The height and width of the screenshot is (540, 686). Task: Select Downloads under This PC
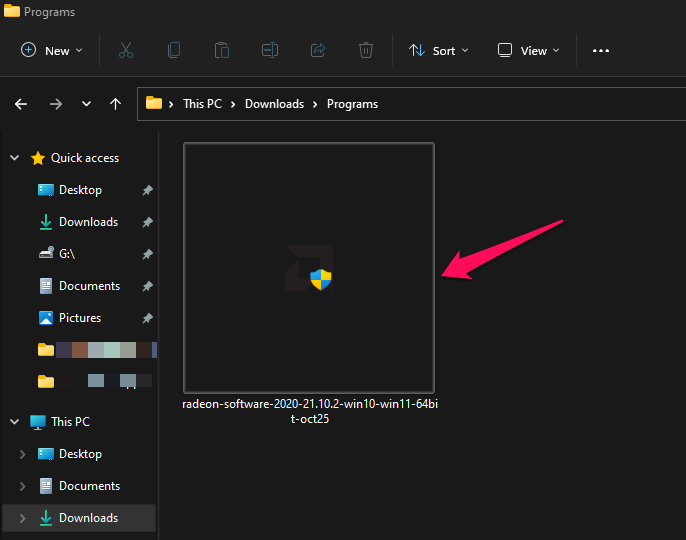pyautogui.click(x=88, y=518)
